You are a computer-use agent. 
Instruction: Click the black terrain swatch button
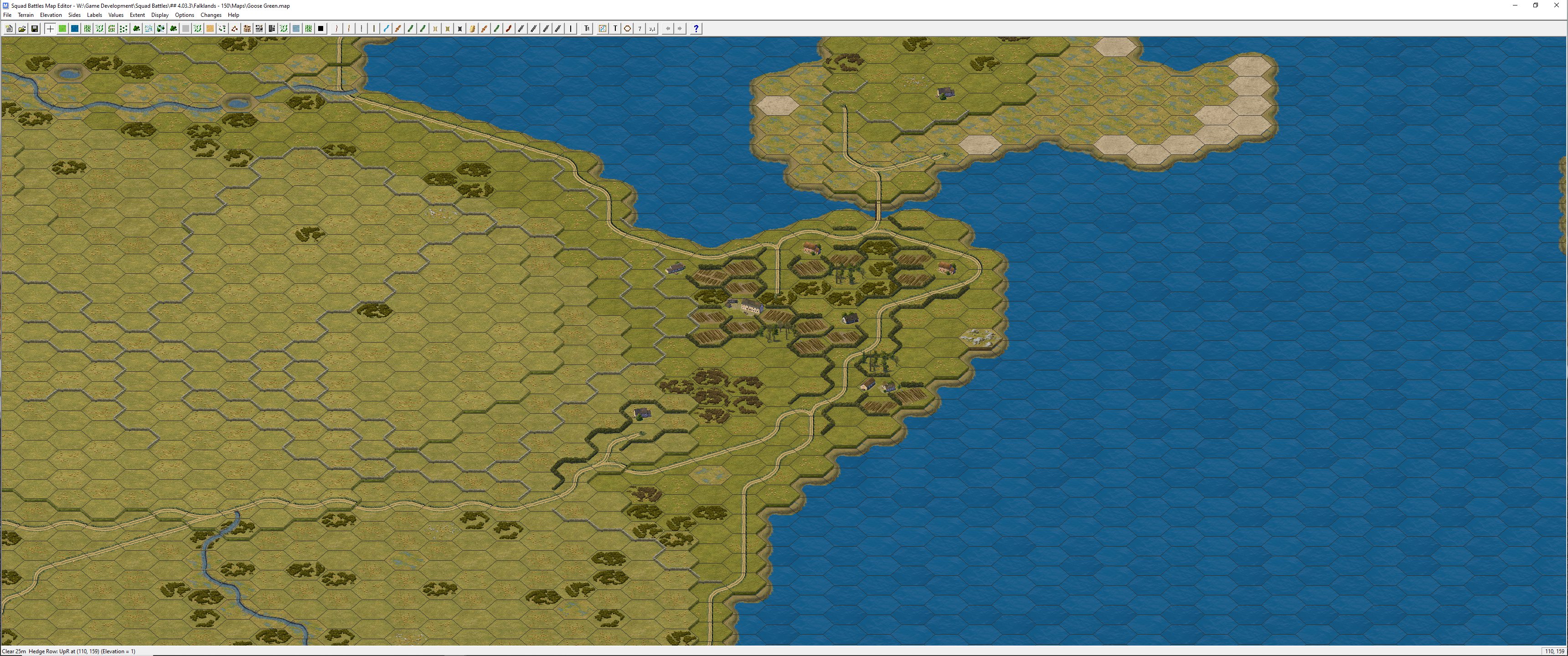point(321,29)
